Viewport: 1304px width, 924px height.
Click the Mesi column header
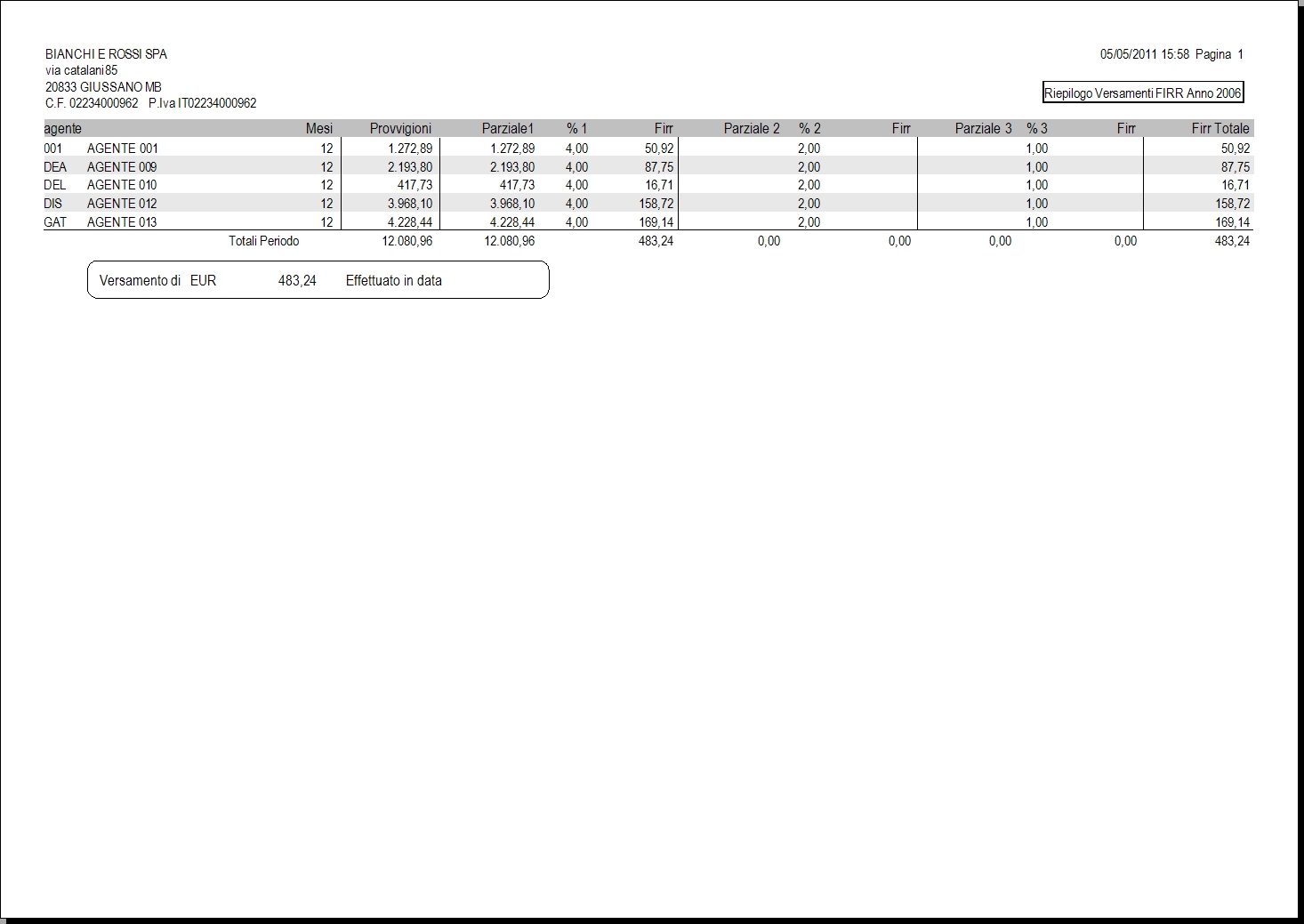click(x=319, y=129)
